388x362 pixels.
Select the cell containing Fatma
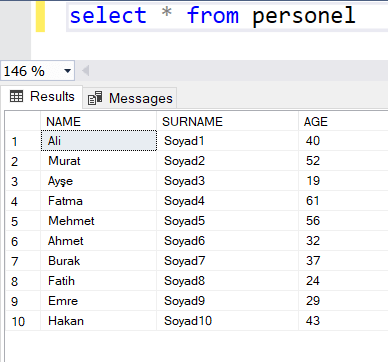pos(99,201)
